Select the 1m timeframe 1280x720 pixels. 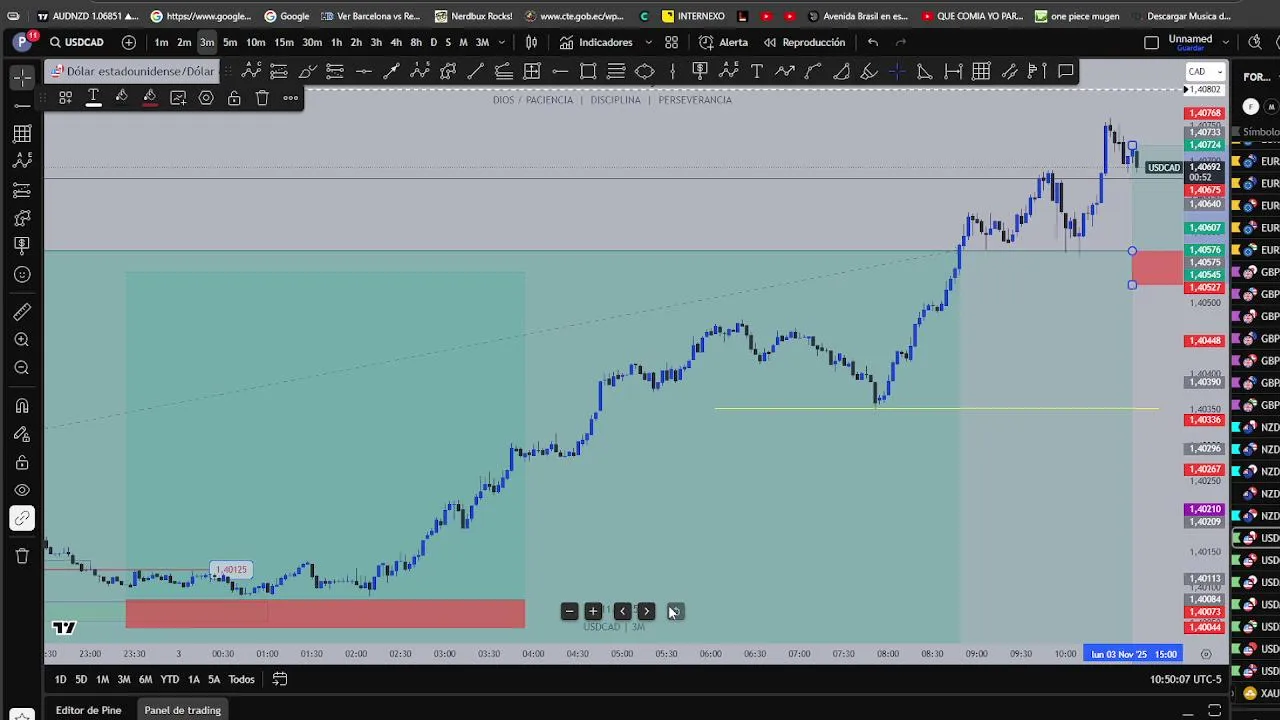[x=161, y=42]
